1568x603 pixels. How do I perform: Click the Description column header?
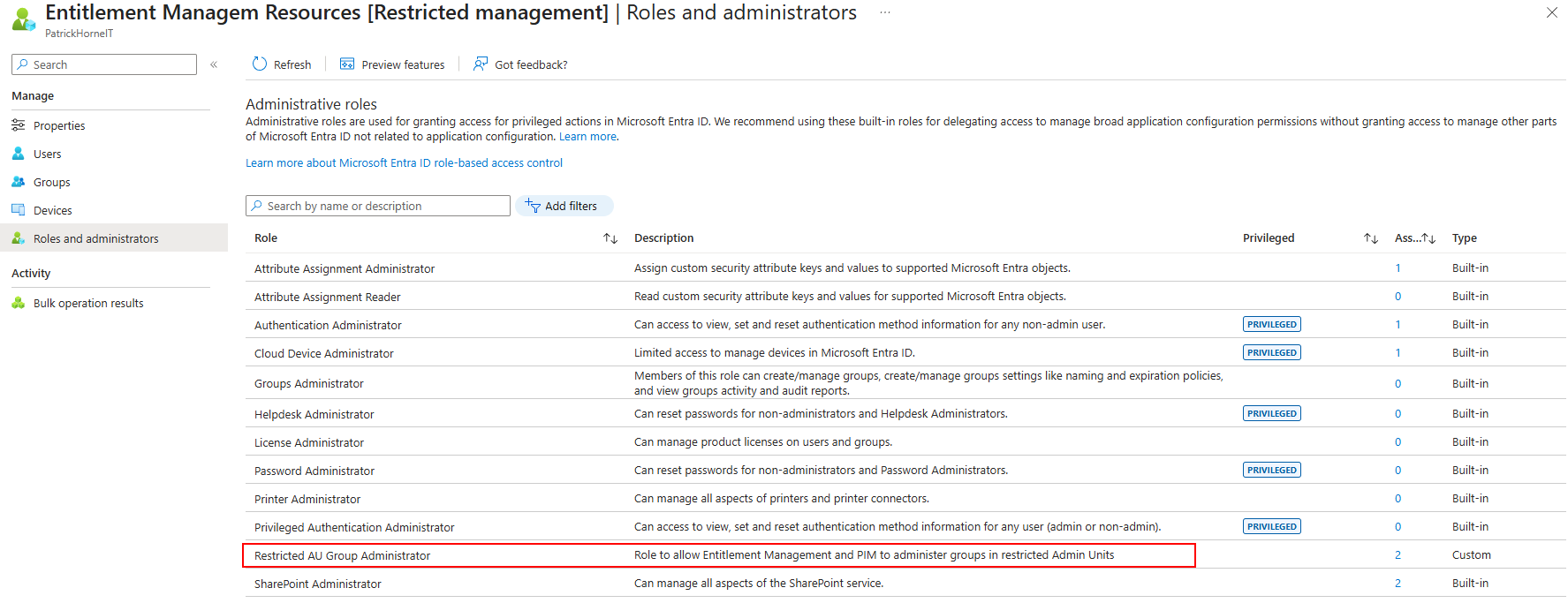664,238
